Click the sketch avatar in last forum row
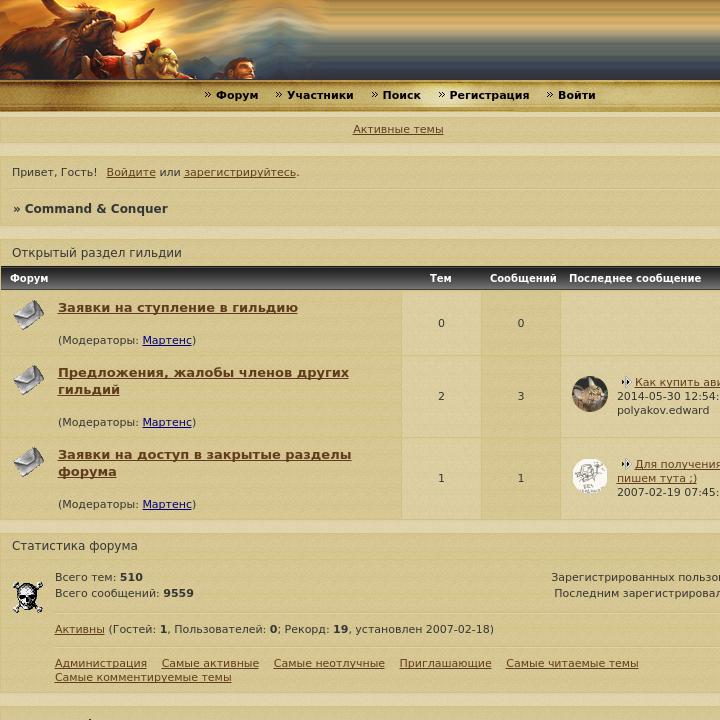Viewport: 720px width, 720px height. pyautogui.click(x=590, y=476)
